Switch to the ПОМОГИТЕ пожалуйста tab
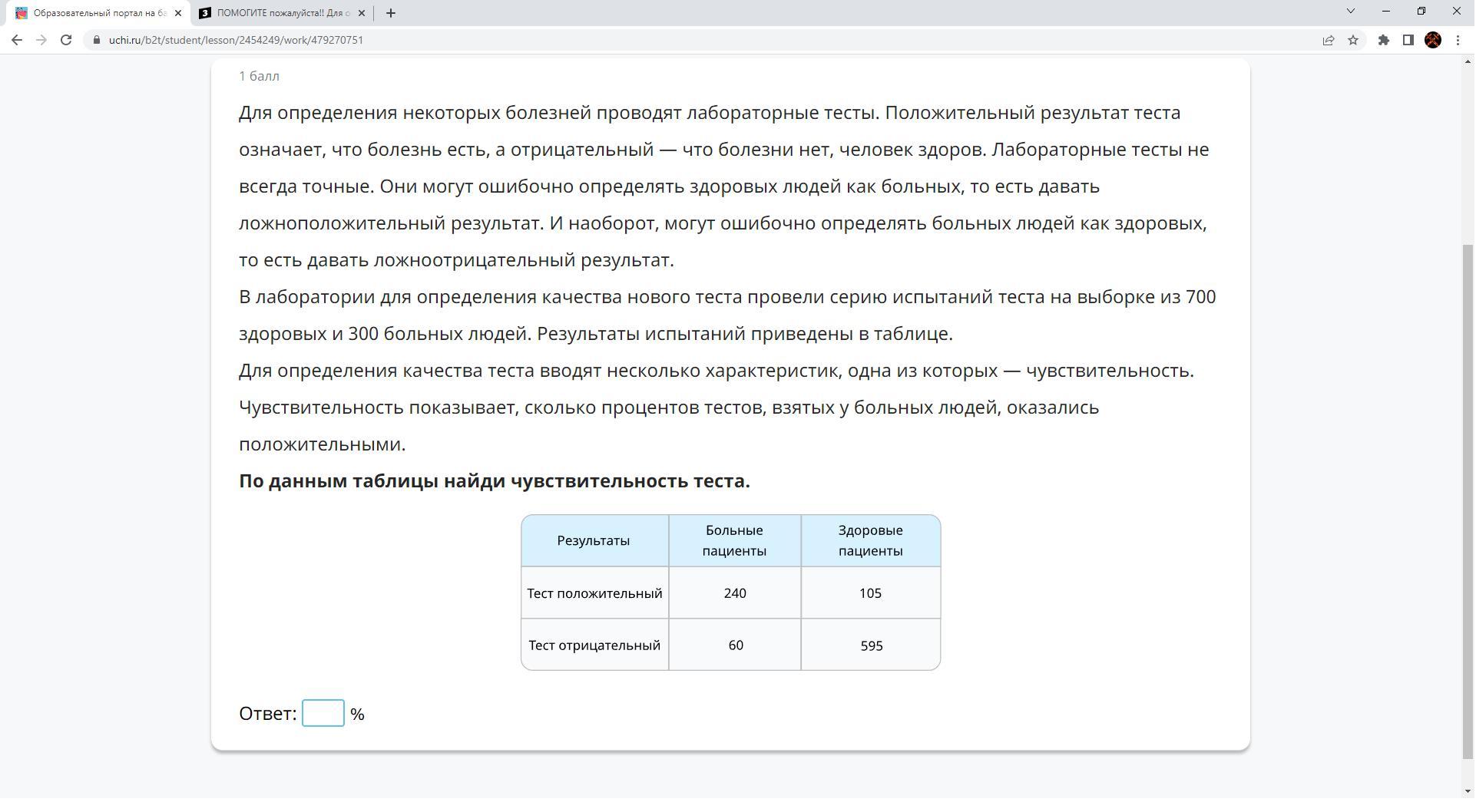Viewport: 1476px width, 812px height. [281, 13]
